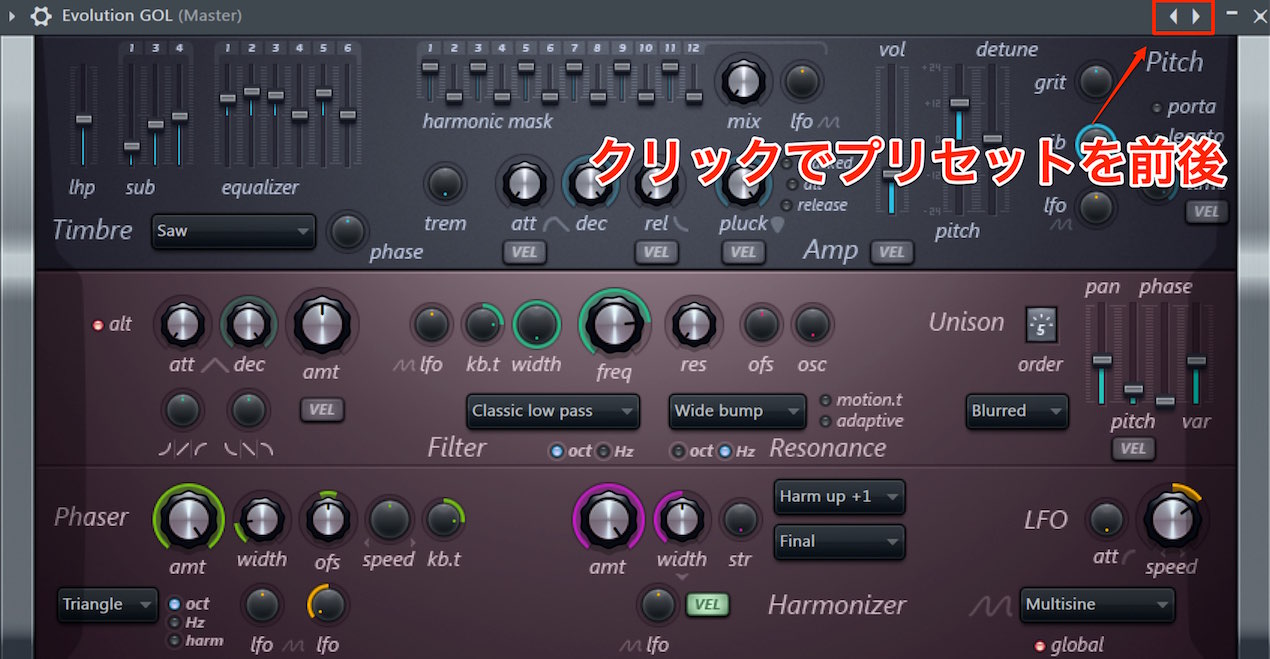
Task: Open the plugin options gear icon
Action: [x=41, y=16]
